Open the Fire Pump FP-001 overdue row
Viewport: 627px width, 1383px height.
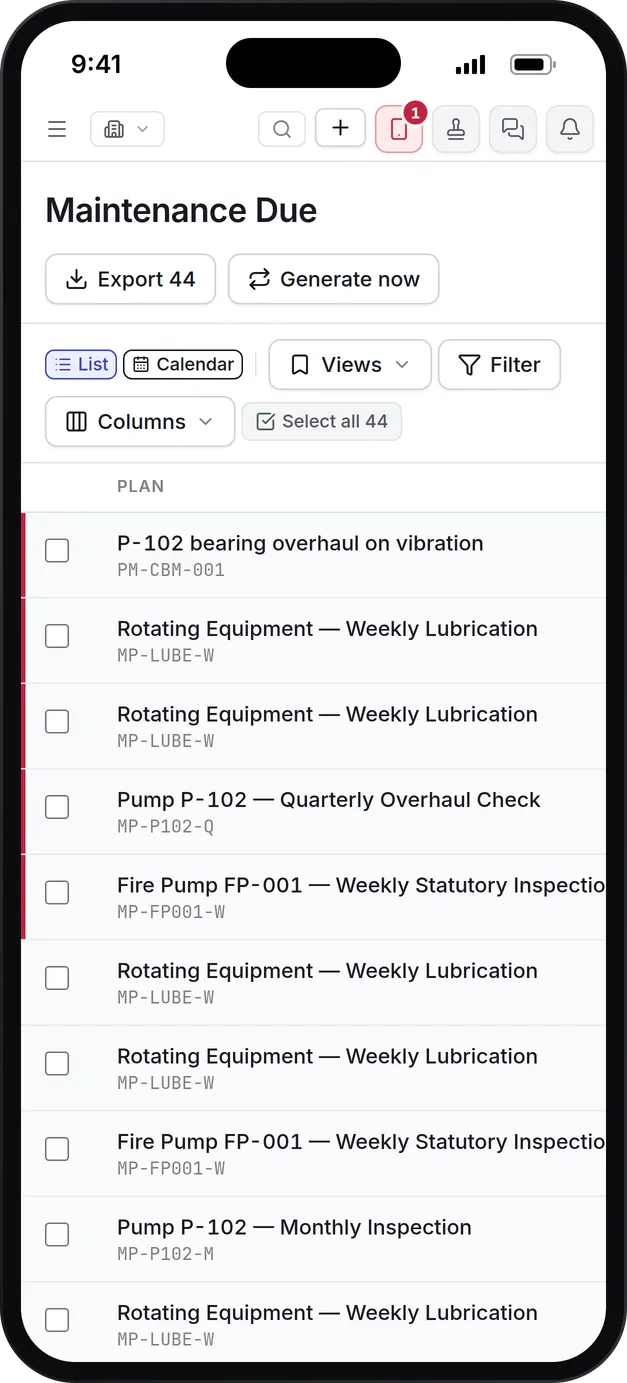(x=313, y=897)
